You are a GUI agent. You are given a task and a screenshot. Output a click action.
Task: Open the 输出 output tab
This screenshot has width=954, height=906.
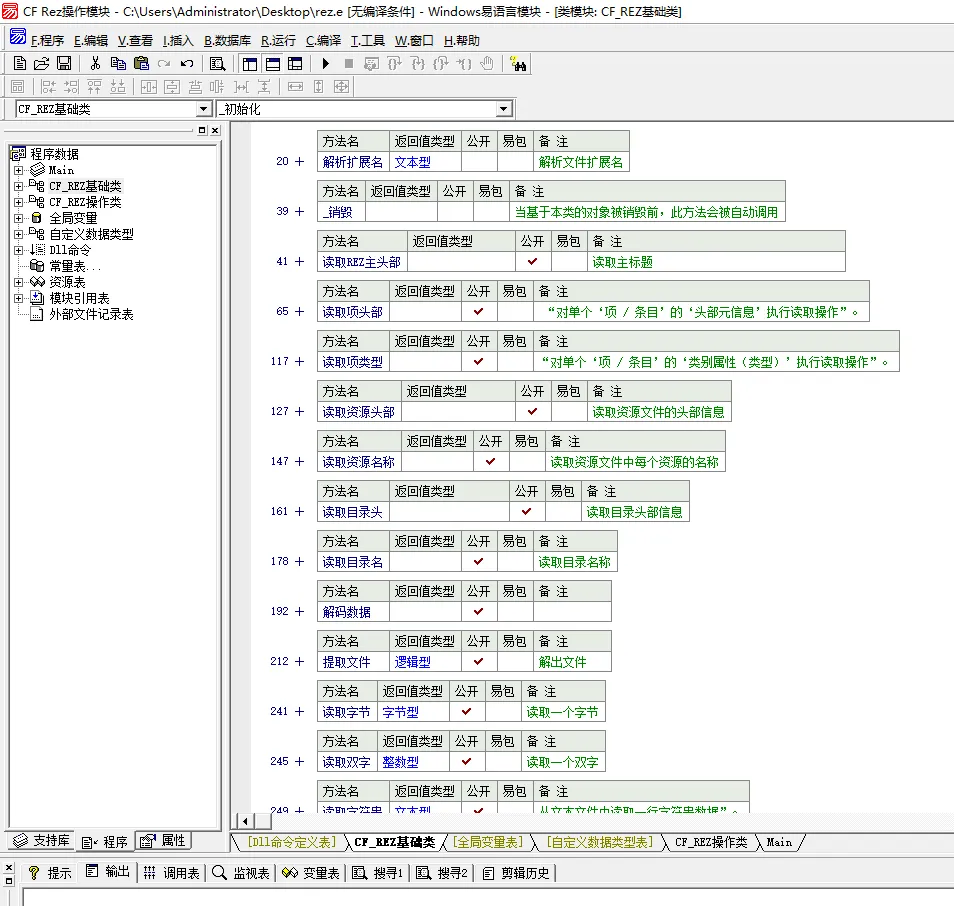pyautogui.click(x=109, y=872)
